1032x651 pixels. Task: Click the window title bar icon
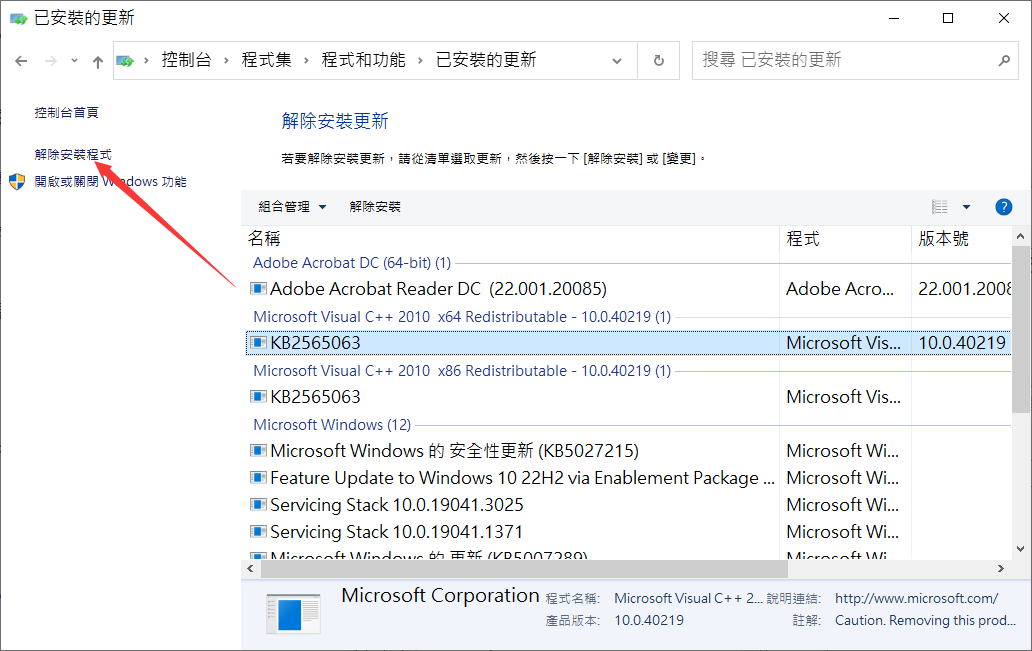(x=18, y=18)
